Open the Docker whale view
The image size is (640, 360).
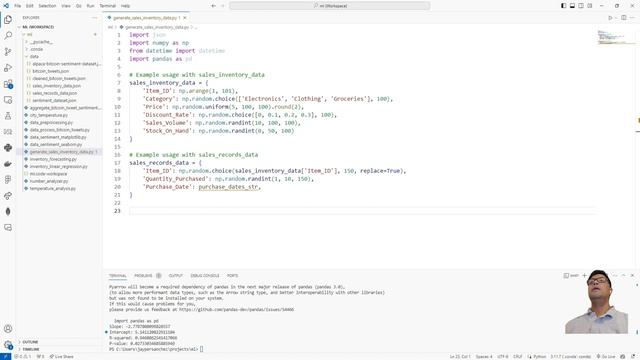click(8, 164)
